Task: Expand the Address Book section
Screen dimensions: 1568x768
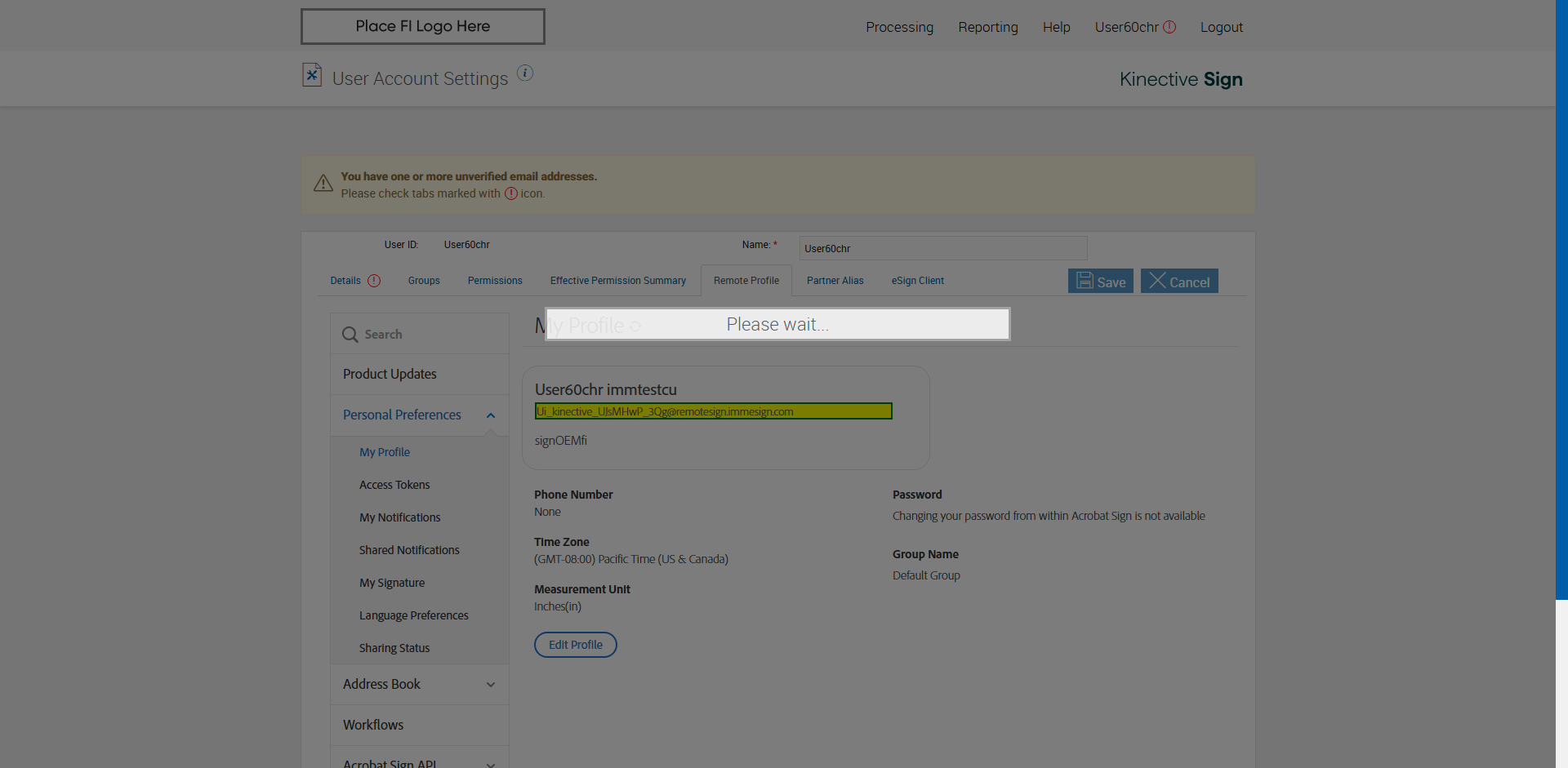Action: click(x=490, y=685)
